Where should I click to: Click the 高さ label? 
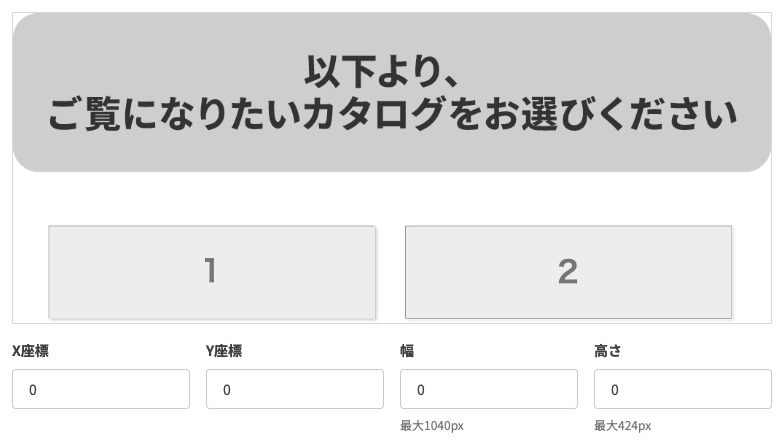point(608,351)
